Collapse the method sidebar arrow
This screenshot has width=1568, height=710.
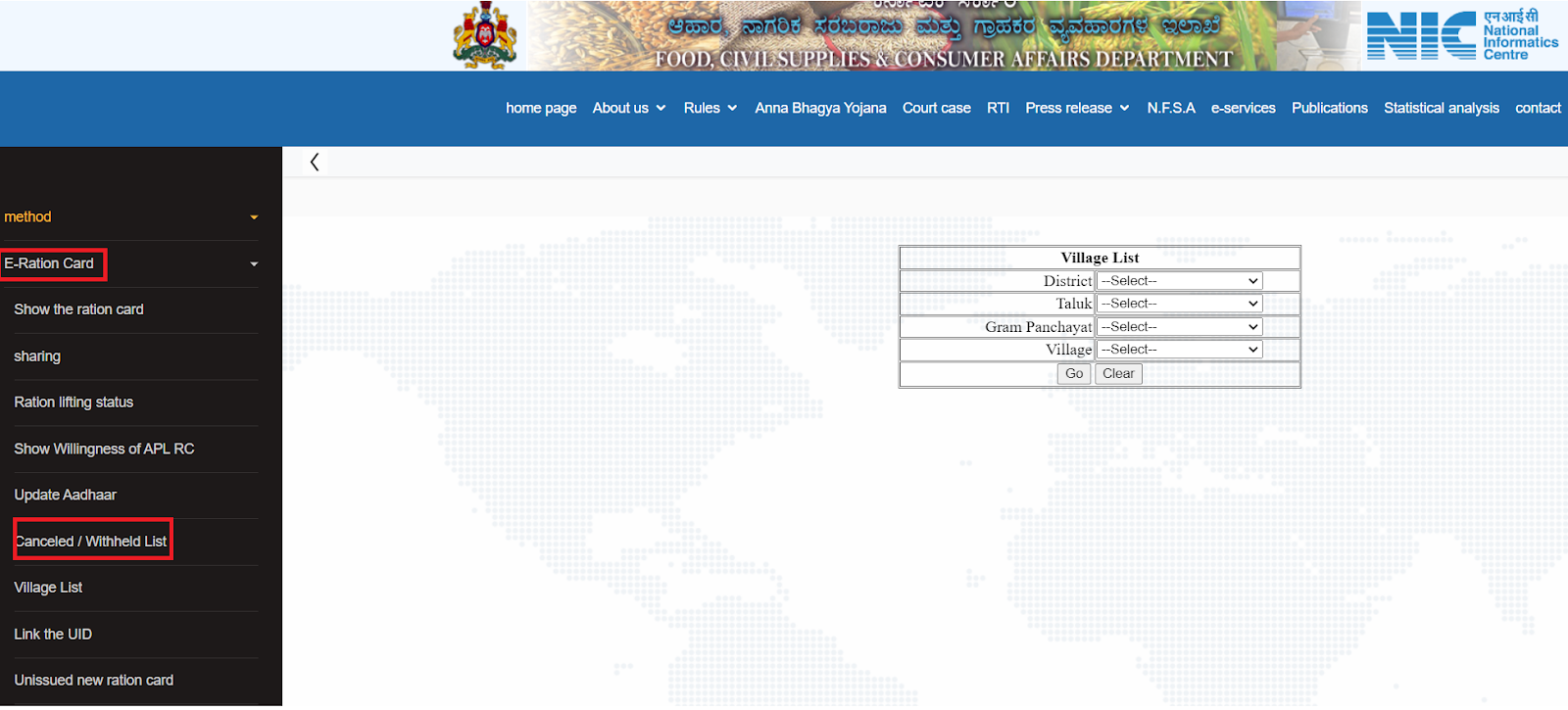254,217
